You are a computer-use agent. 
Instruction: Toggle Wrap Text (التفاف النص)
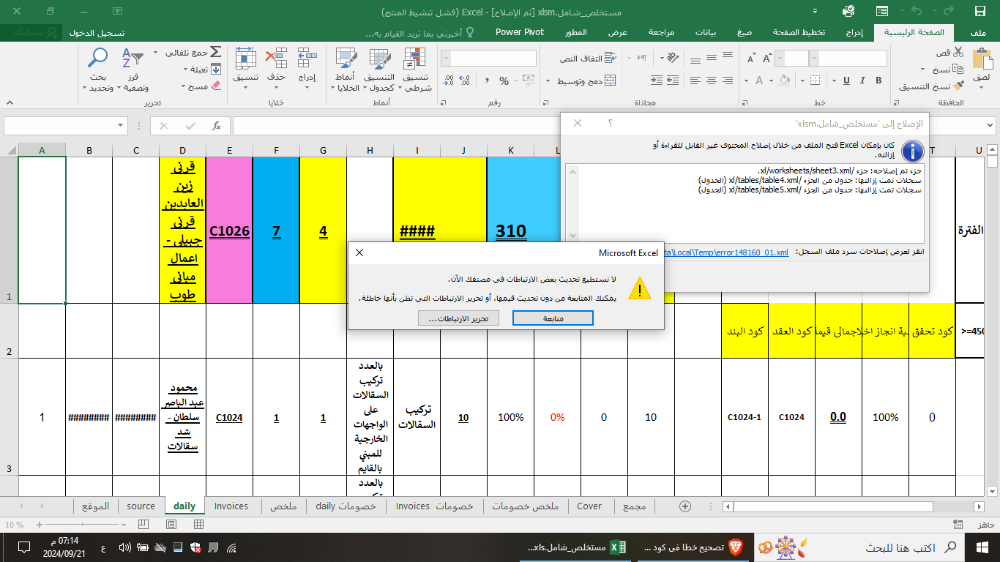pos(588,59)
